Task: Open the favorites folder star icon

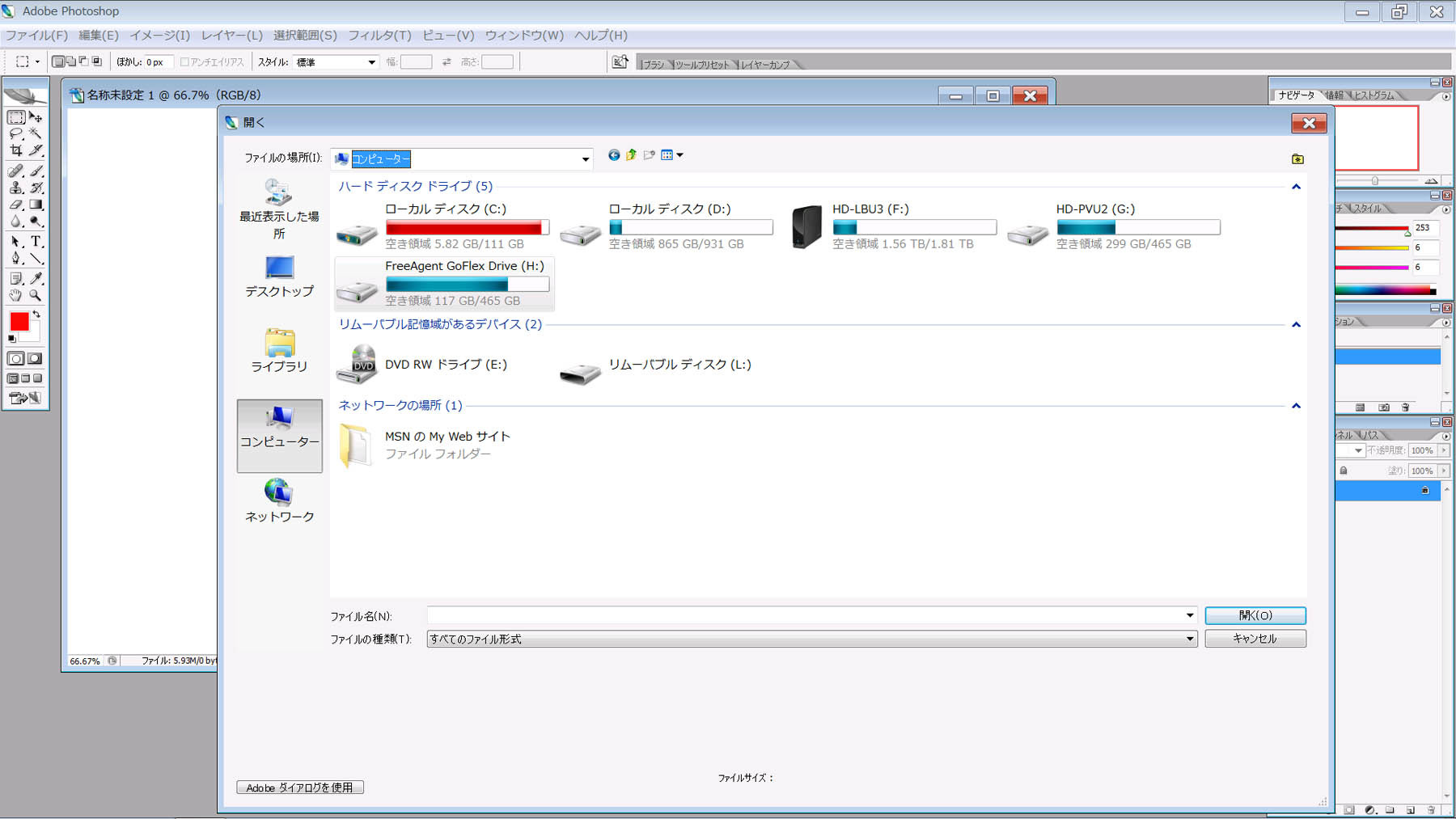Action: click(x=1297, y=159)
